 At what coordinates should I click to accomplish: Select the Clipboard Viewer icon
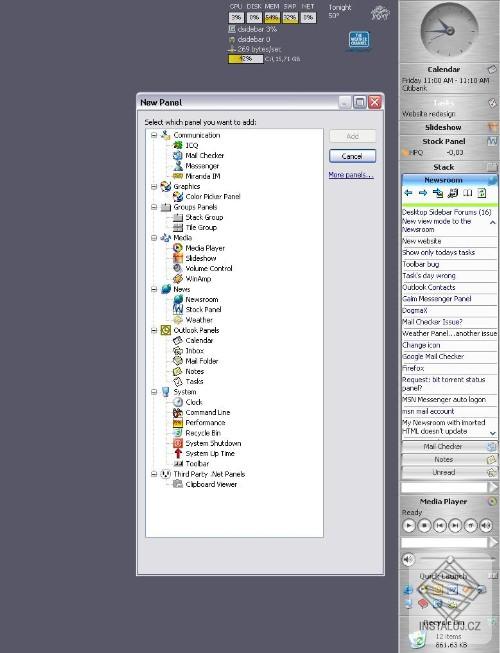click(x=178, y=484)
